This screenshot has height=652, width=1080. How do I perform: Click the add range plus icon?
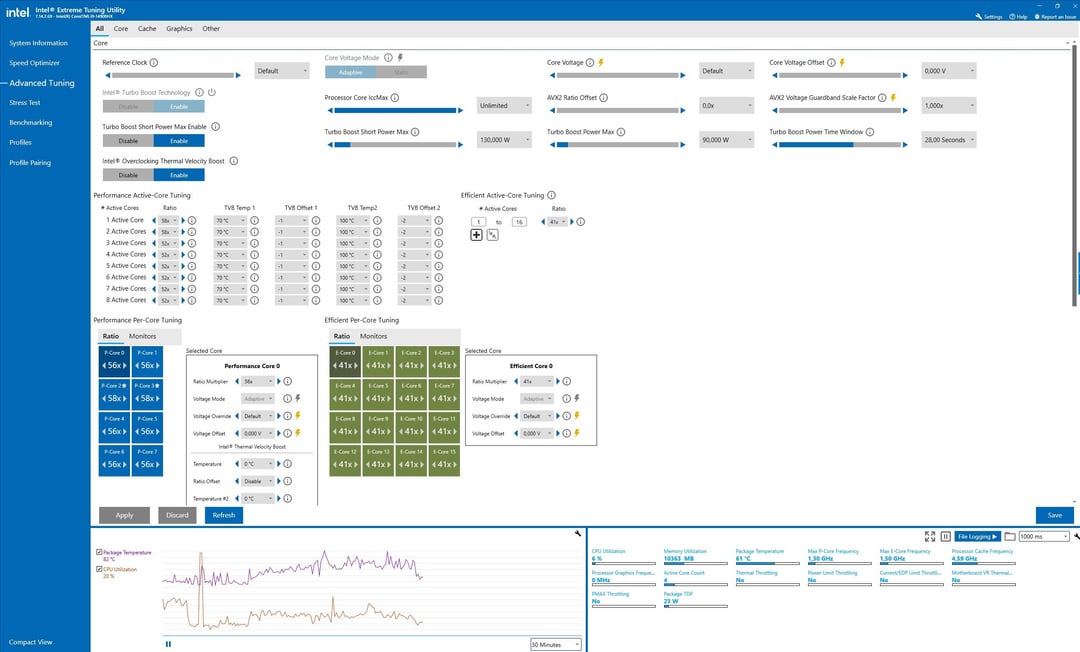coord(476,235)
